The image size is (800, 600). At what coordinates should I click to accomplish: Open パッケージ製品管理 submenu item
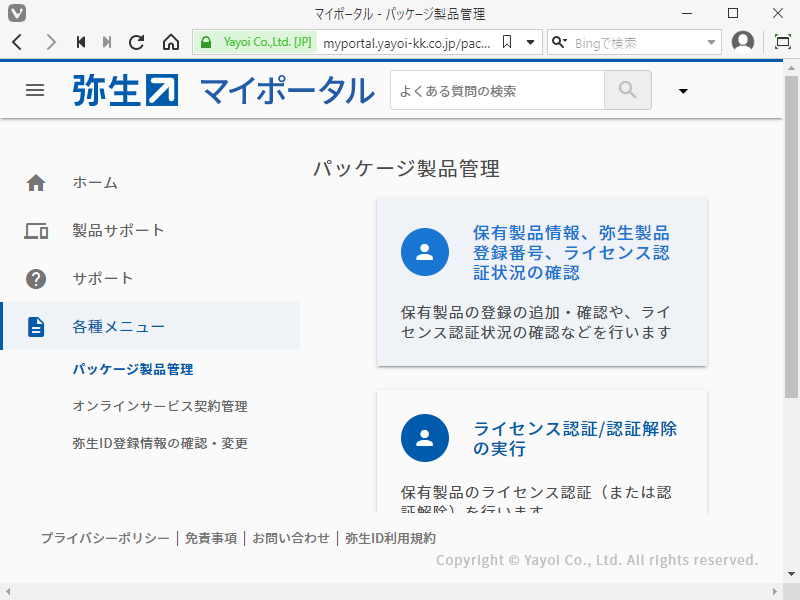[133, 369]
